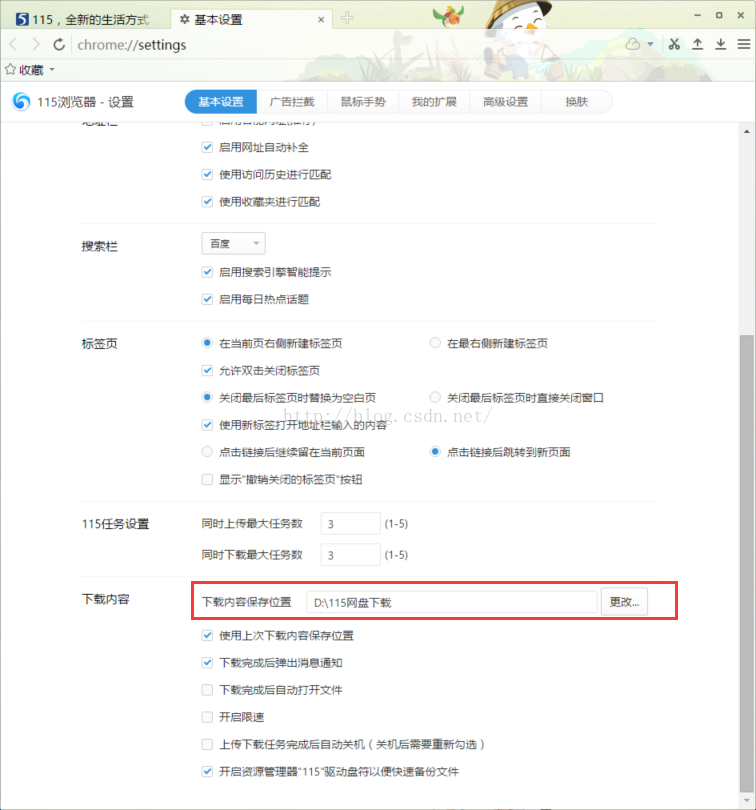This screenshot has width=756, height=810.
Task: Select 关闭最后标签页时直接关闭窗口 radio option
Action: point(435,397)
